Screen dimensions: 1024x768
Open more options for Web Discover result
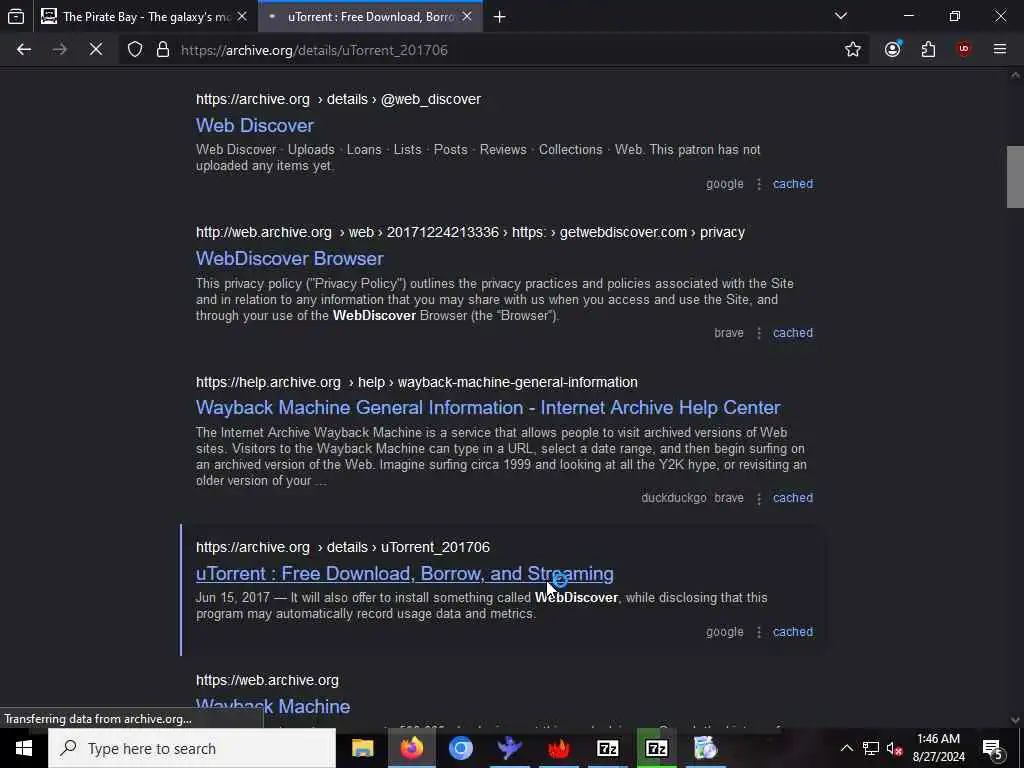click(758, 184)
